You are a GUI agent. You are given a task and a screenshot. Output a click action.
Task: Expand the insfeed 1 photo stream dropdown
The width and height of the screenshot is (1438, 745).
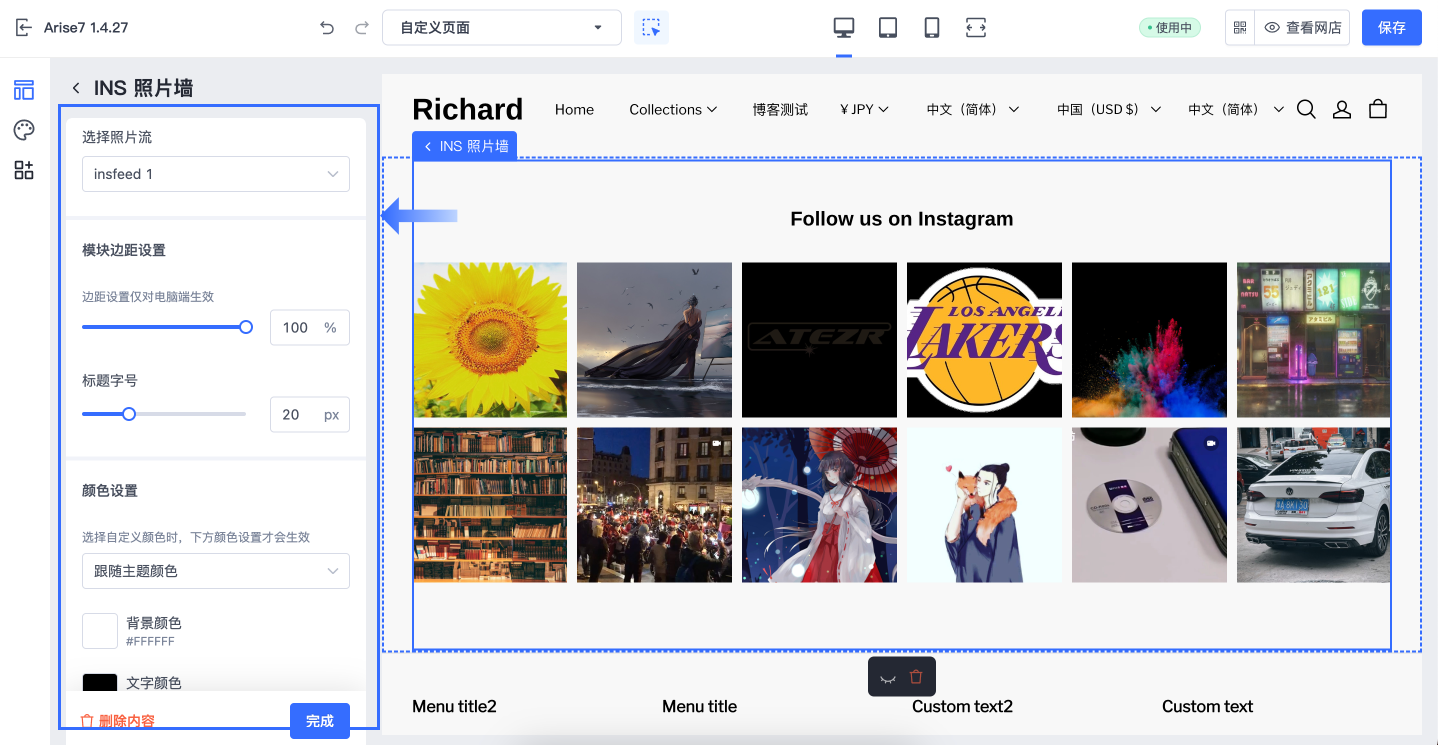tap(215, 174)
